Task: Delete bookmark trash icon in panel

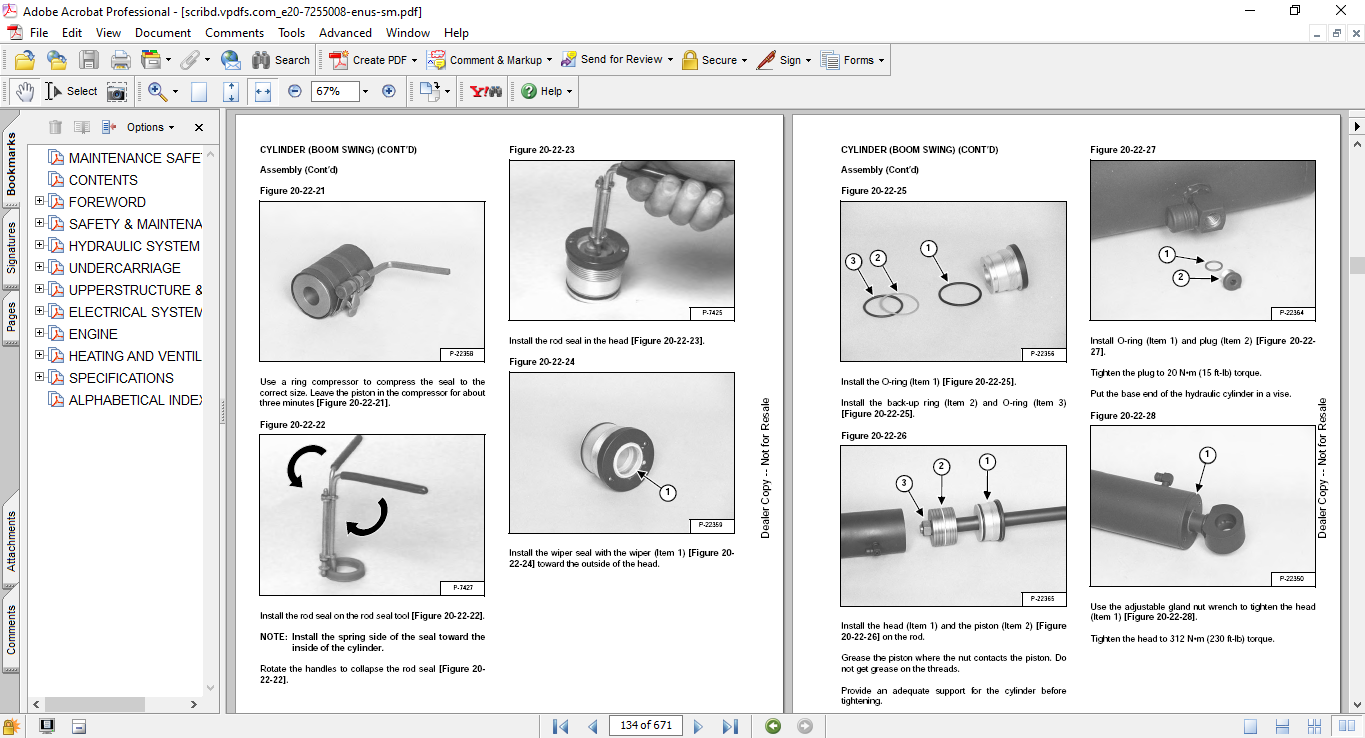Action: tap(55, 127)
